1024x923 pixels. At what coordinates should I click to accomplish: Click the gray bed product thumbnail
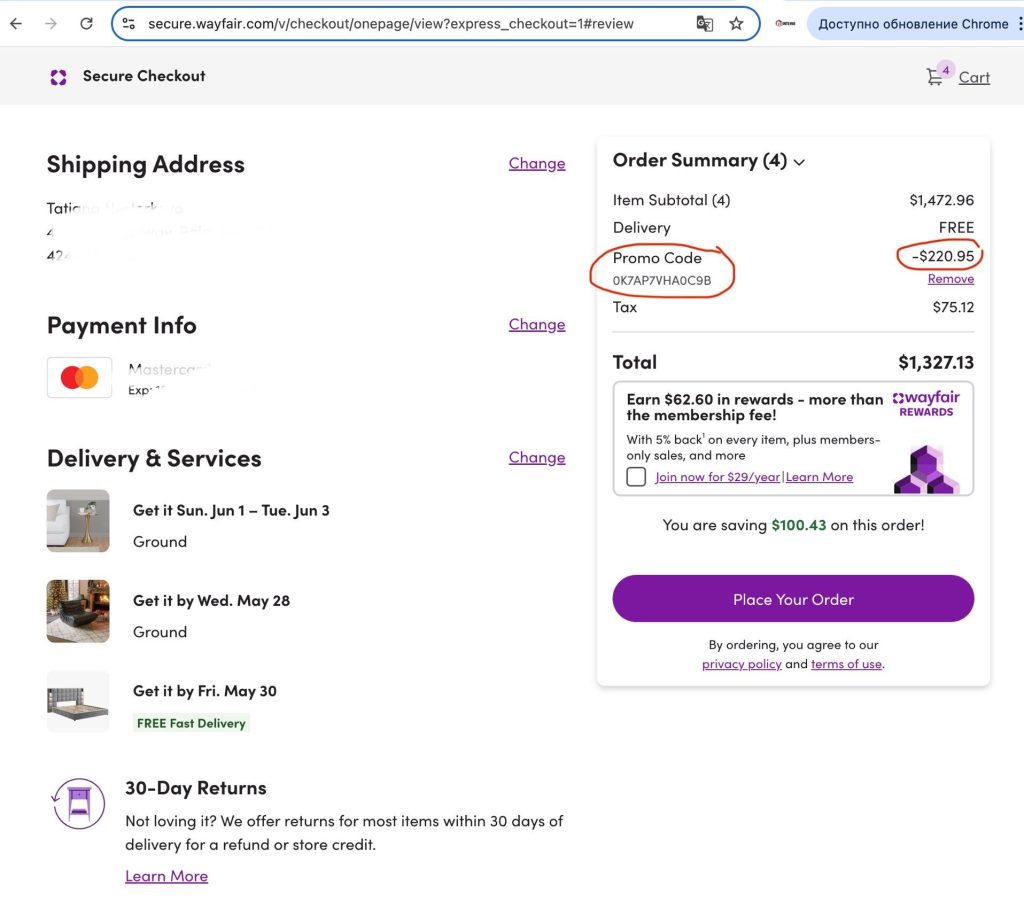pyautogui.click(x=78, y=701)
